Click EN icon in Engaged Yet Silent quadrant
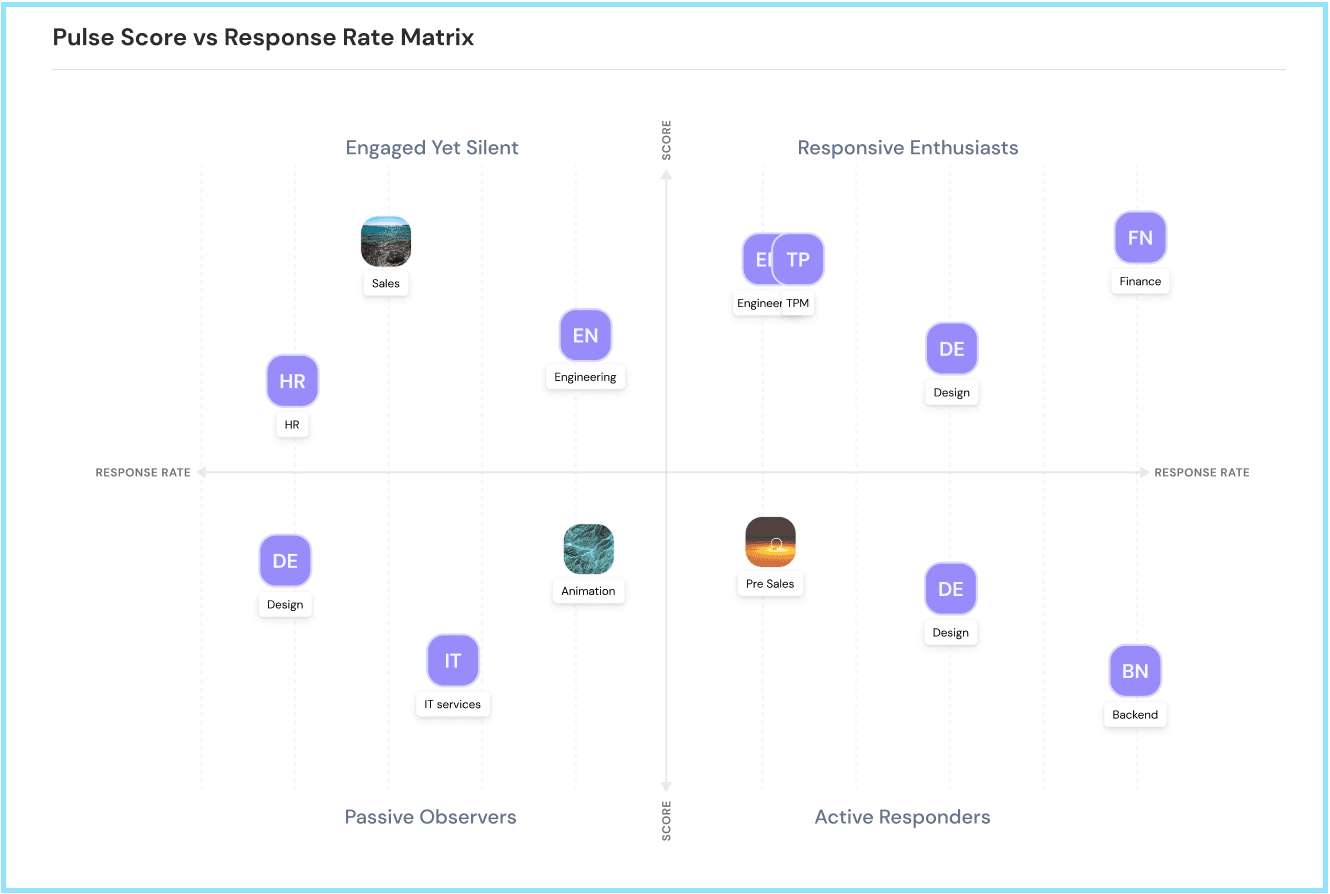1330x894 pixels. 585,335
